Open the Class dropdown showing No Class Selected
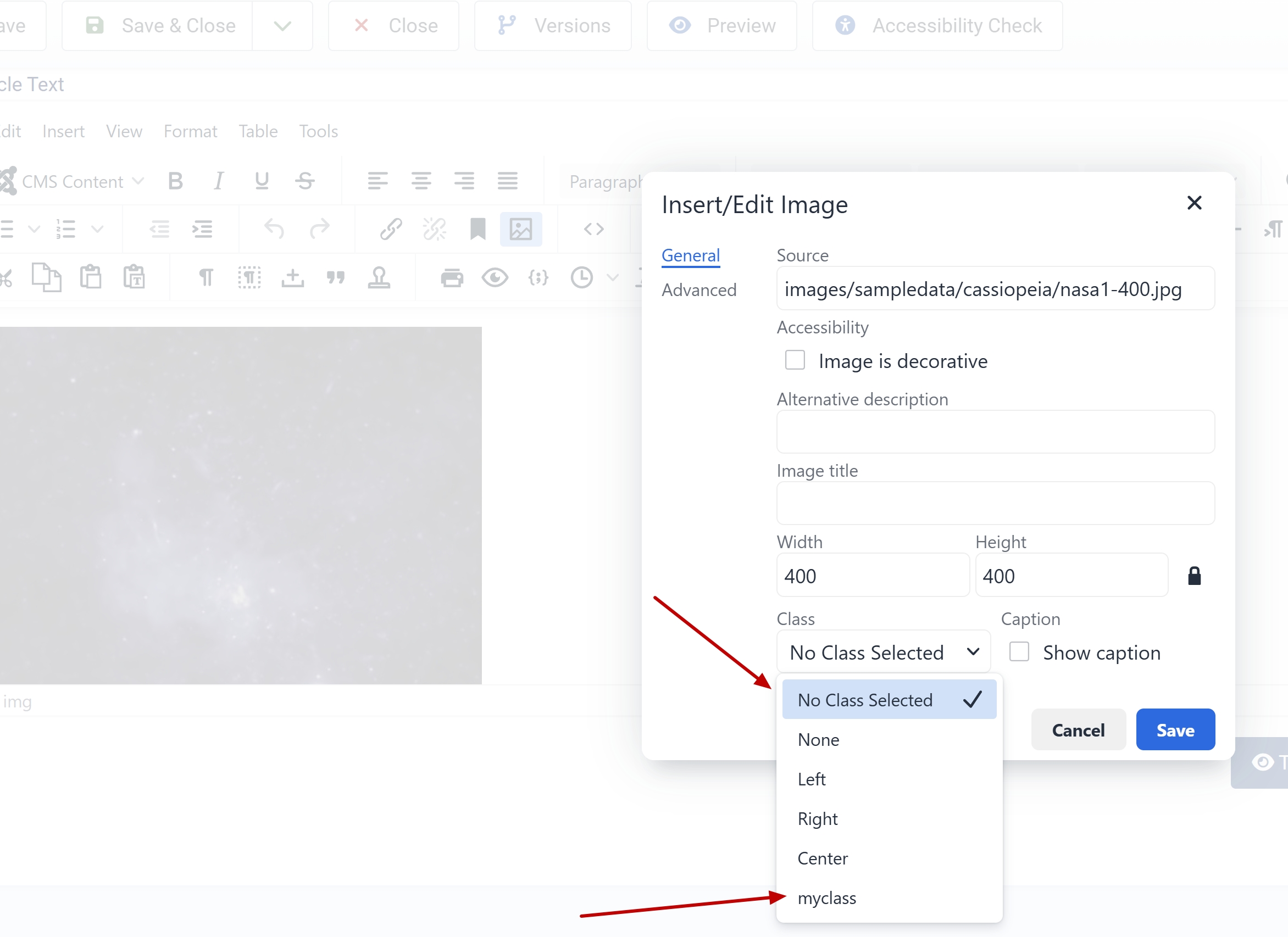The image size is (1288, 937). click(x=883, y=651)
